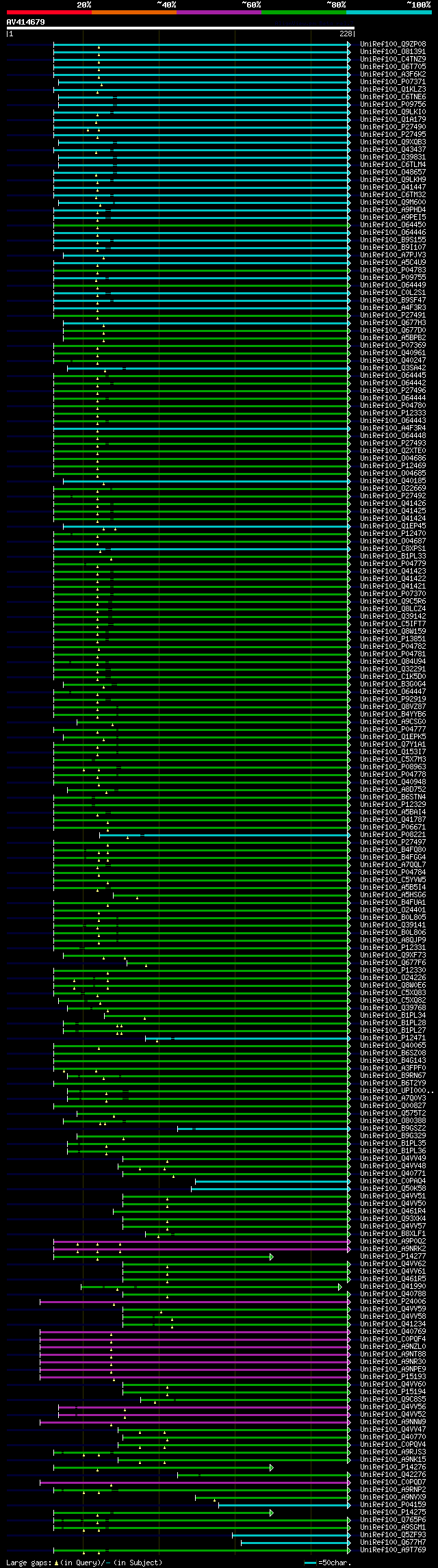
Task: Click the UniRef100_P04159 entry
Action: 393,1505
